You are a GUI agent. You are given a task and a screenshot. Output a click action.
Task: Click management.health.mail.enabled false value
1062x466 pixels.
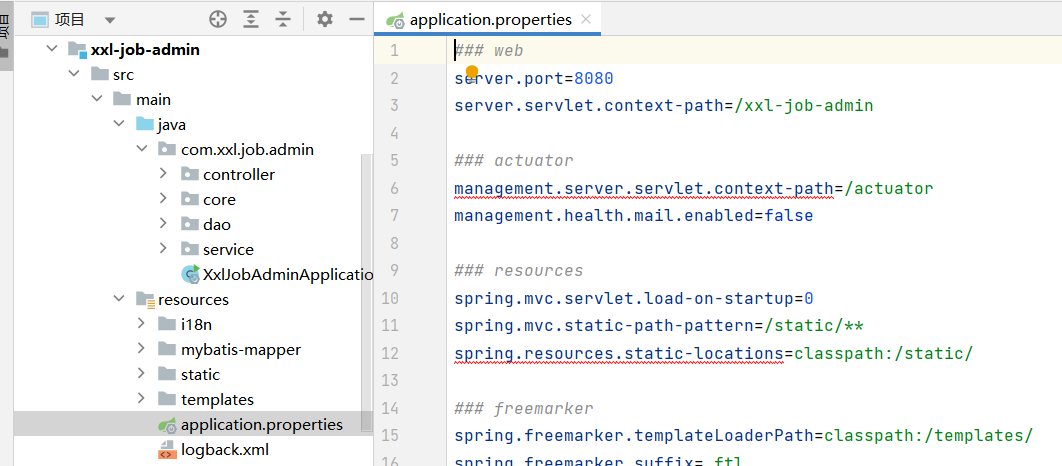pyautogui.click(x=789, y=215)
